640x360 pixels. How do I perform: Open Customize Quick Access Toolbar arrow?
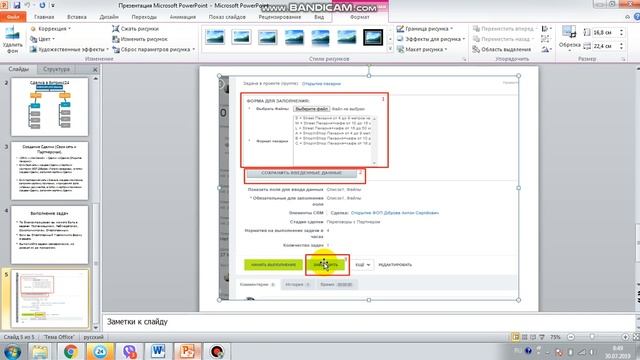tap(53, 5)
